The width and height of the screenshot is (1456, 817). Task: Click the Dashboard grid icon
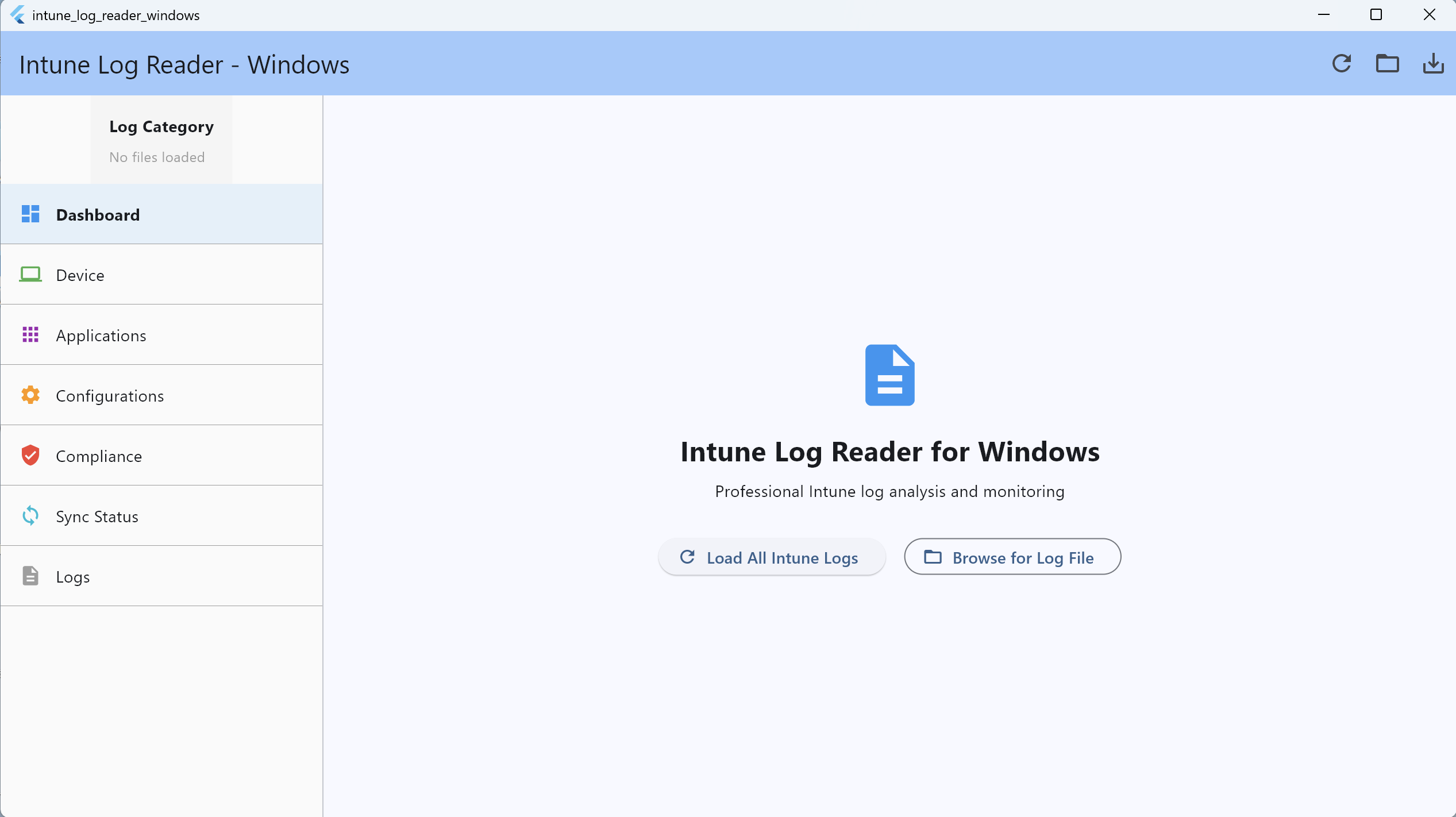30,214
